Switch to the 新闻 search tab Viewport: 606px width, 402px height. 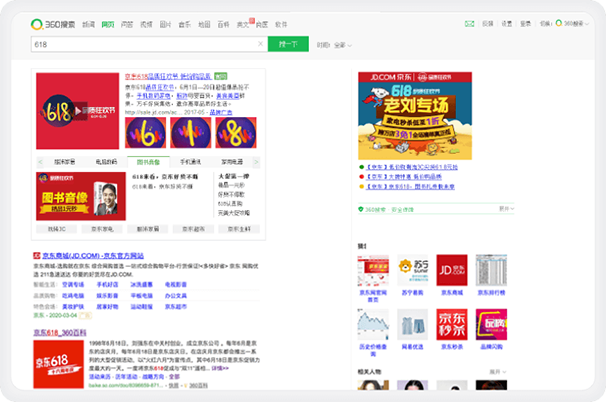[x=88, y=24]
